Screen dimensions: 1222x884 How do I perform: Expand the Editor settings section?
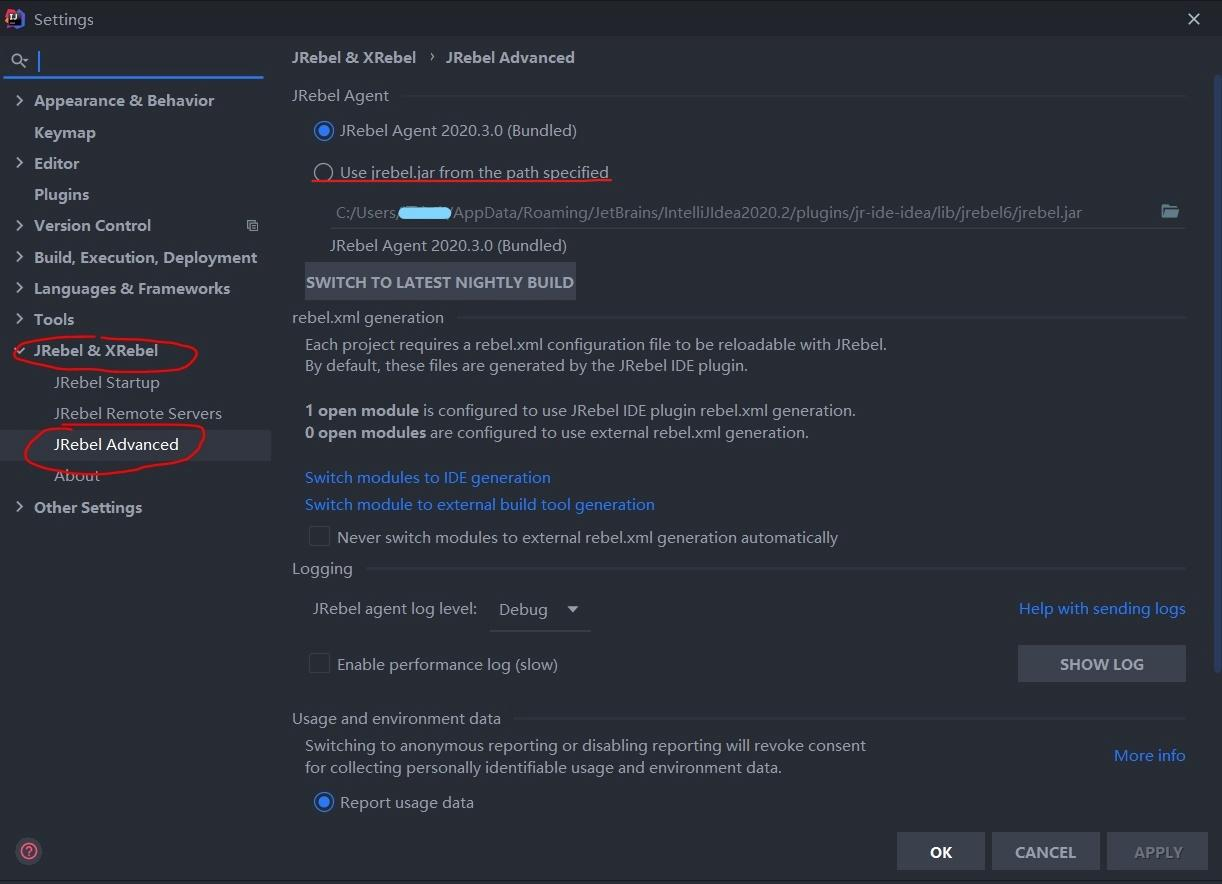click(19, 163)
